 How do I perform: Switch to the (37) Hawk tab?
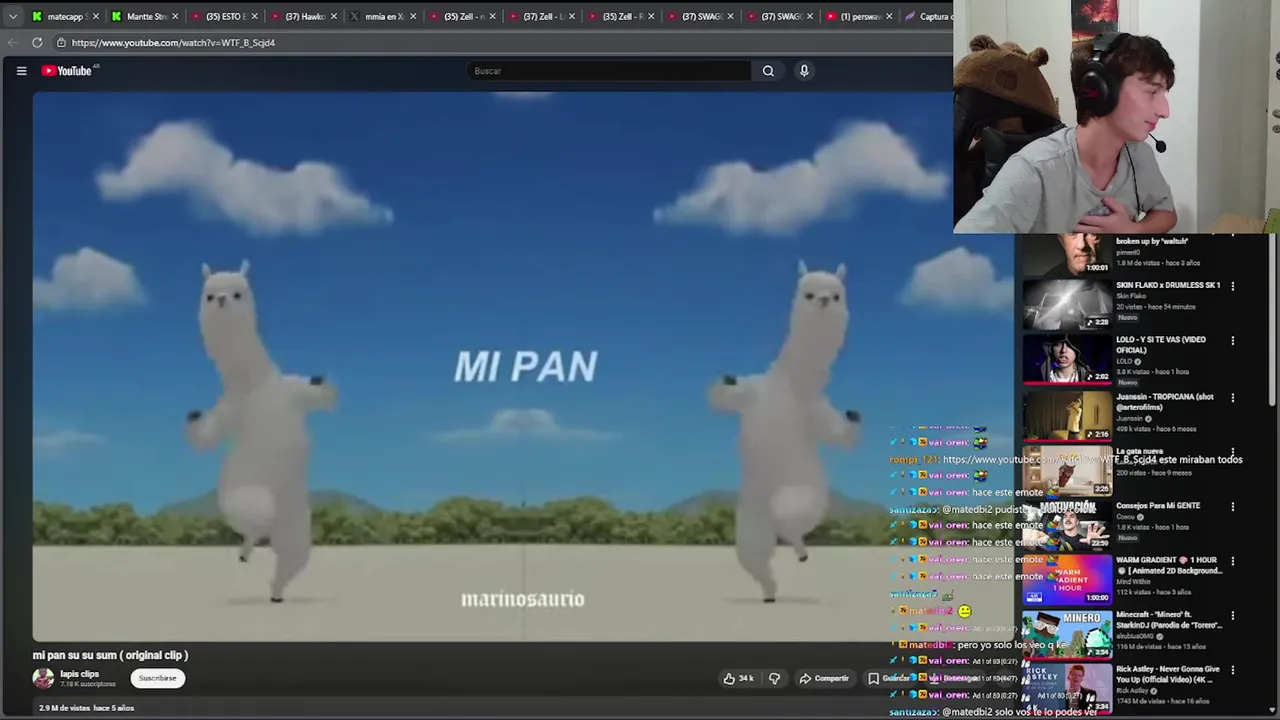[x=304, y=16]
